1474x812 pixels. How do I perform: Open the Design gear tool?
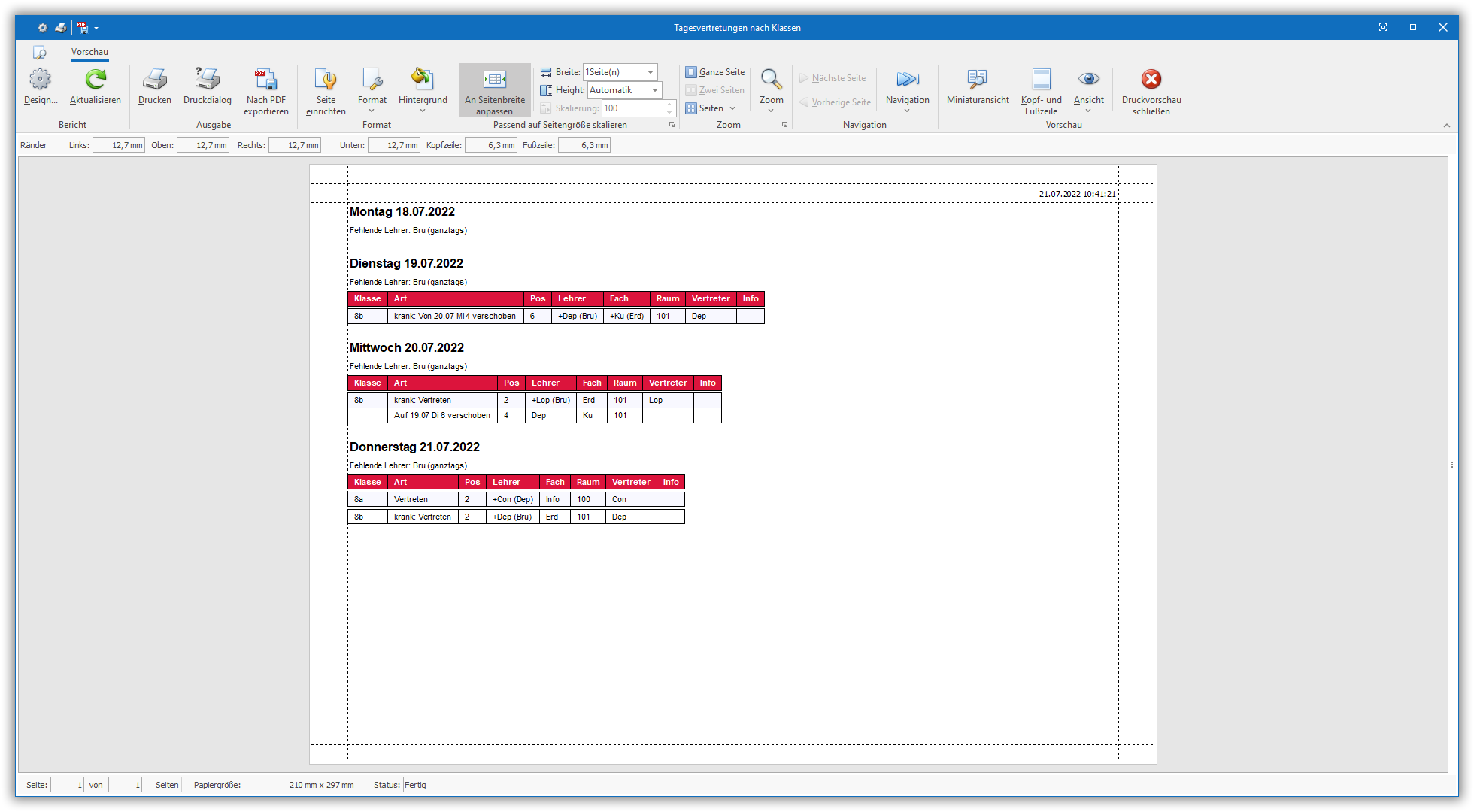point(41,80)
